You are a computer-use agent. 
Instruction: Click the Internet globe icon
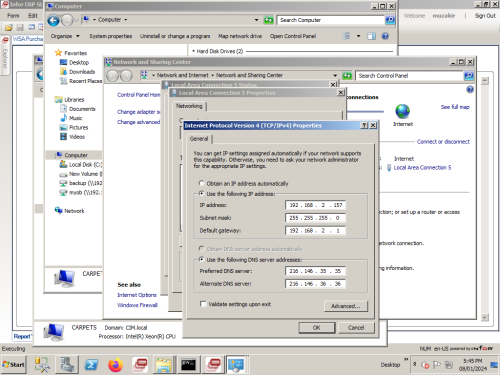tap(403, 112)
